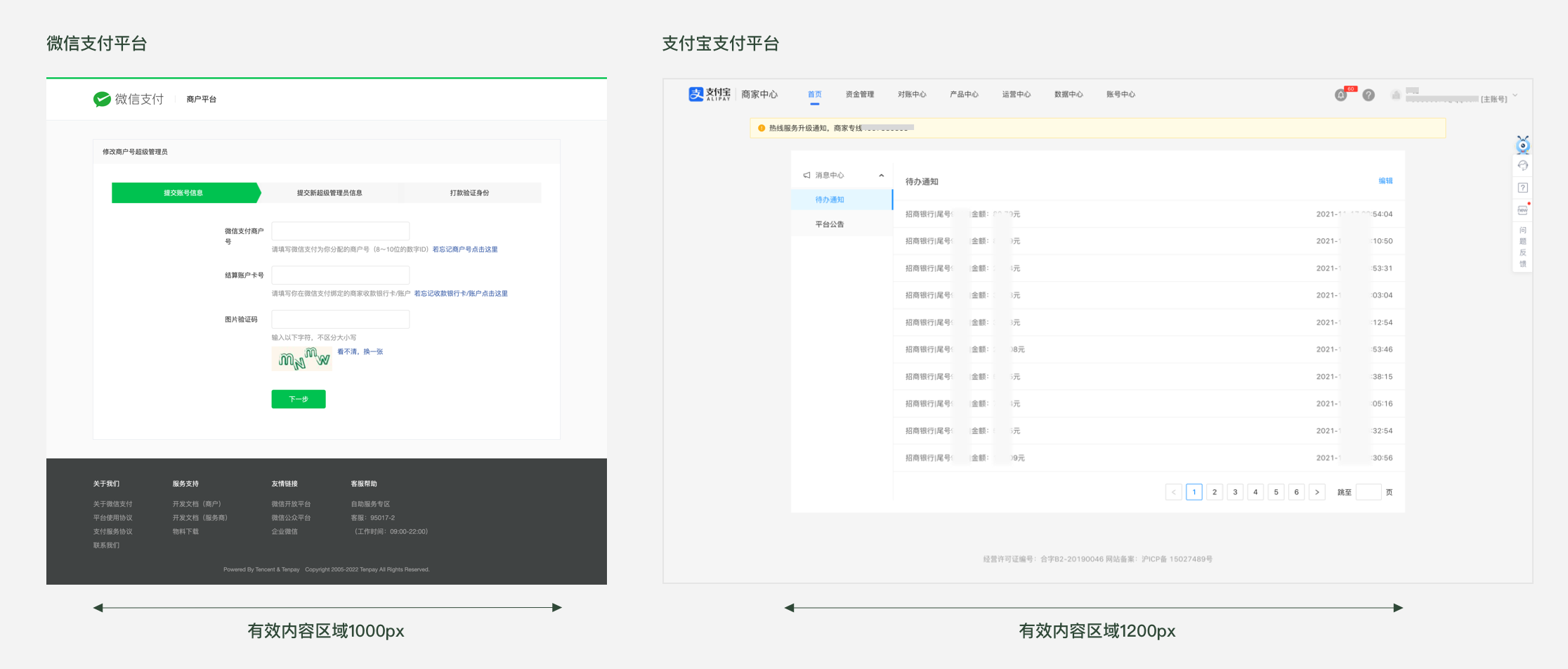Click the 编辑 link in 待办通知
The image size is (1568, 669).
1385,181
